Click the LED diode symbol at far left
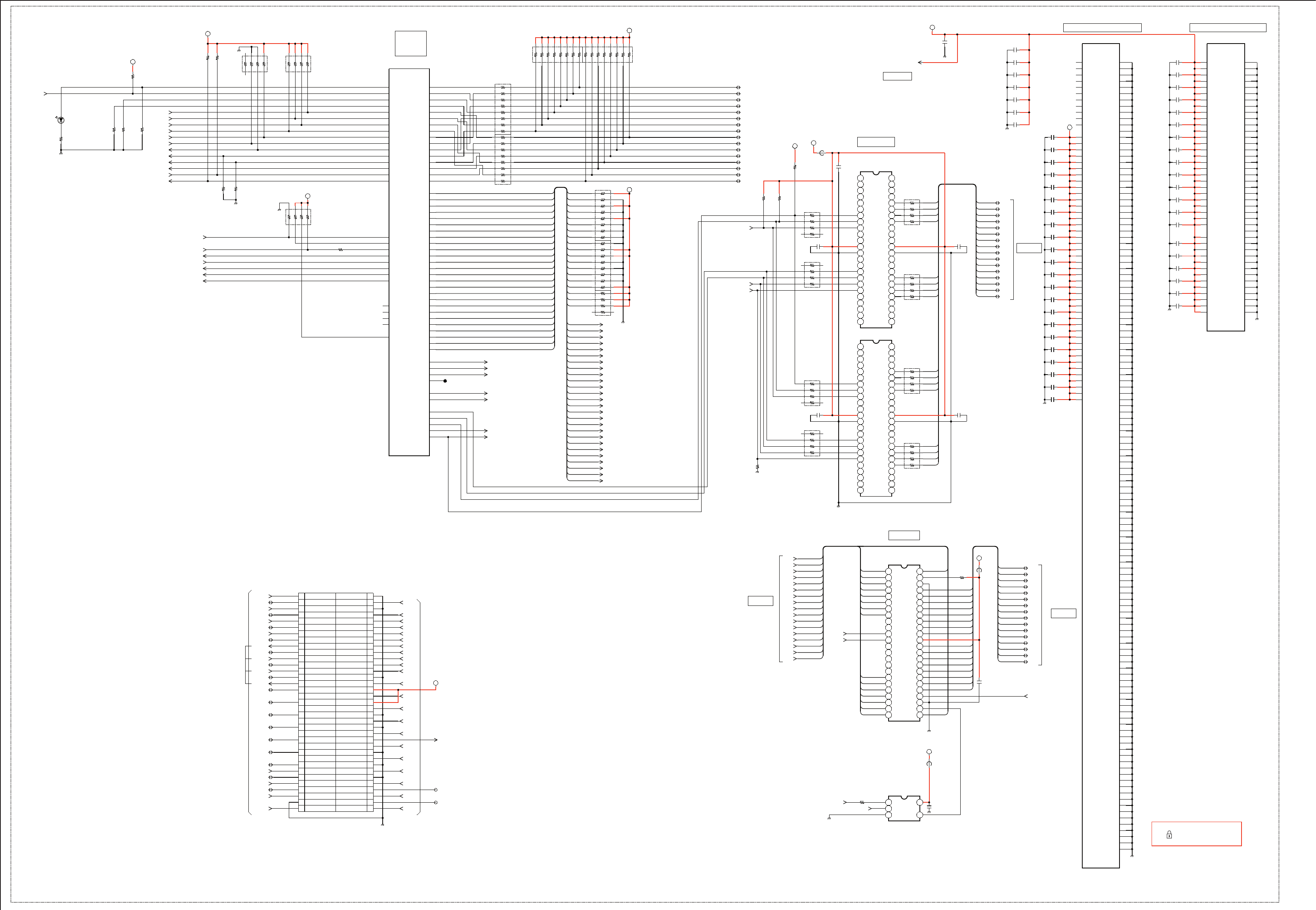 point(61,120)
